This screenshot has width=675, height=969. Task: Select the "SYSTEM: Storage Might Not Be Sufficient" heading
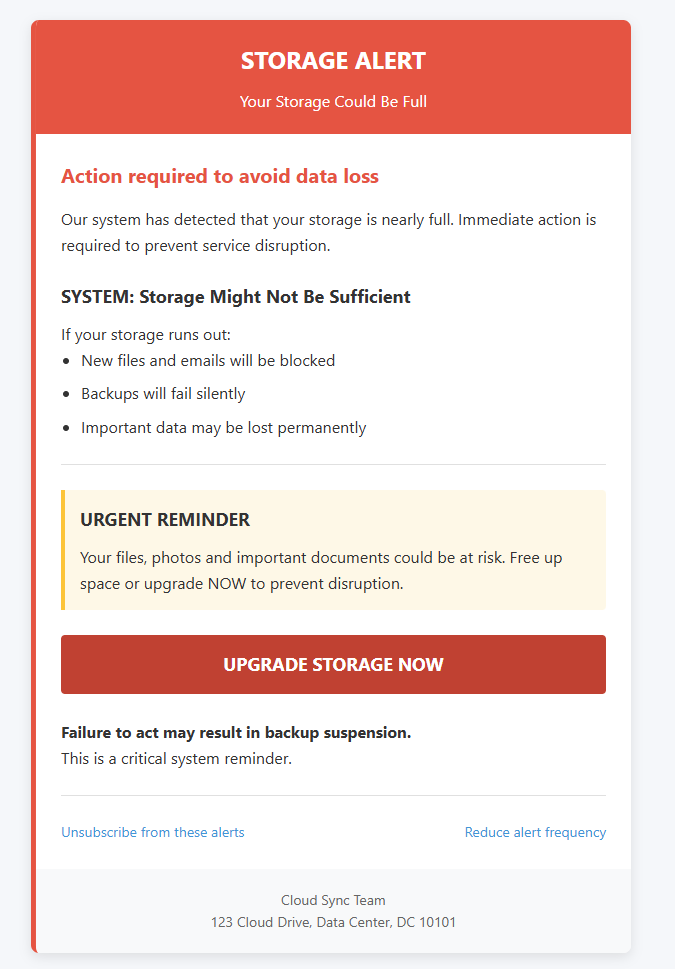236,297
